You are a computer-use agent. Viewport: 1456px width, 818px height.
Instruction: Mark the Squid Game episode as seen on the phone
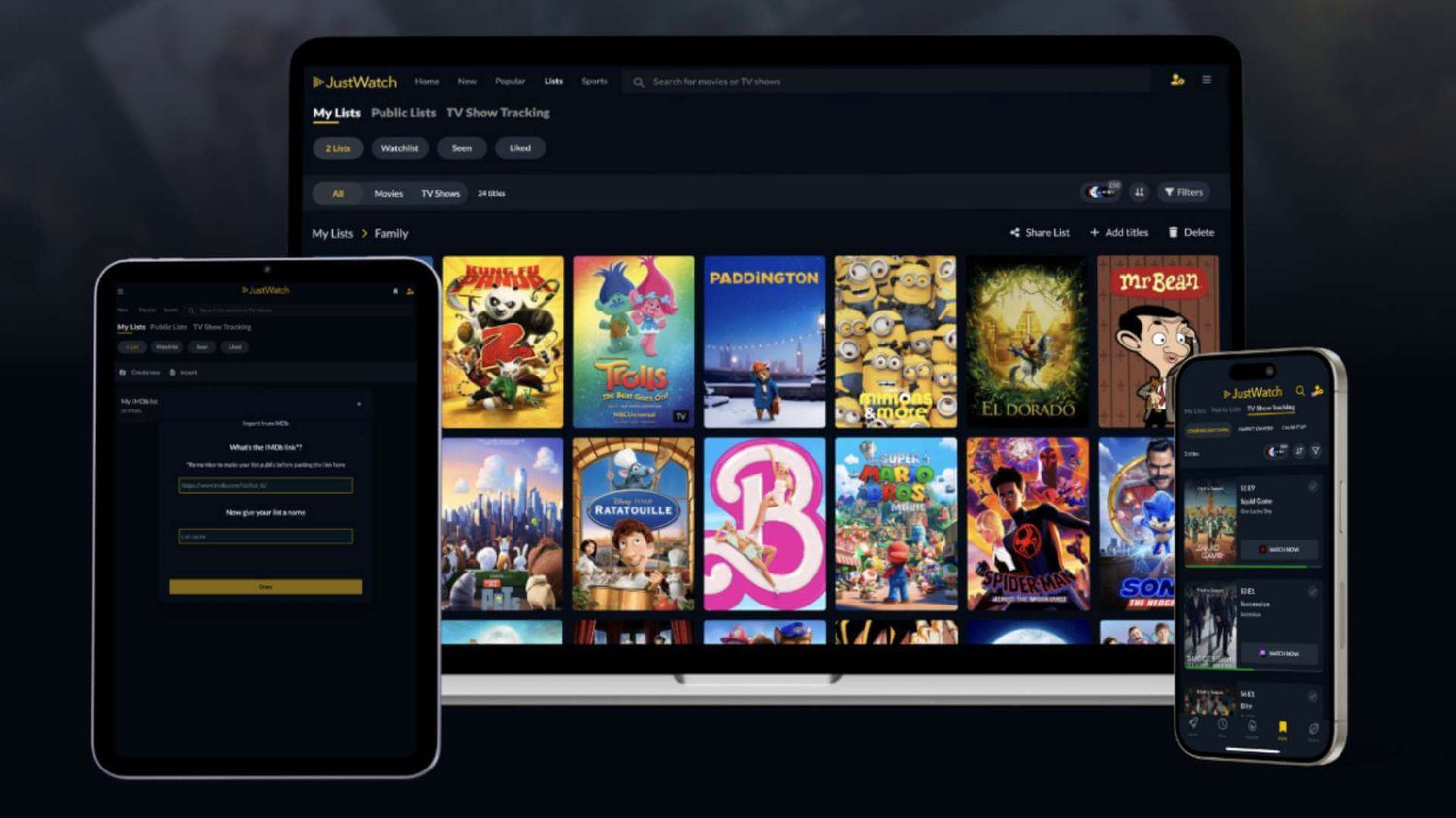tap(1312, 487)
